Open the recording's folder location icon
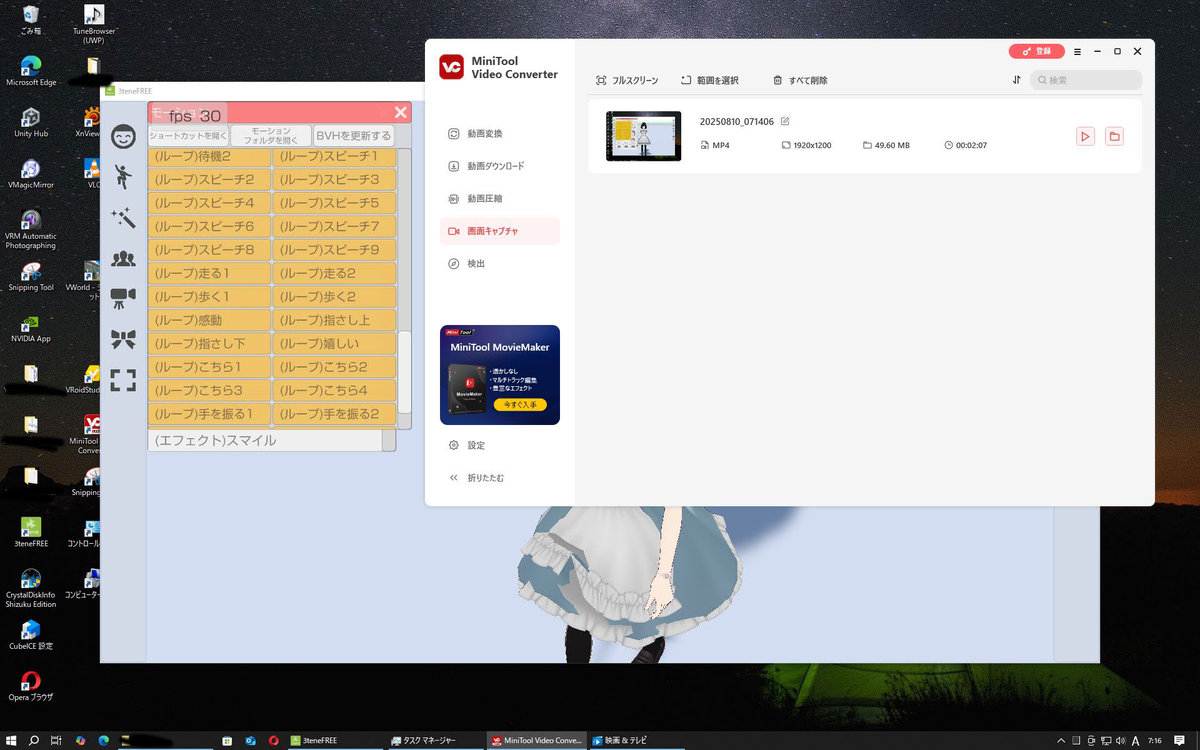This screenshot has height=750, width=1200. [1114, 136]
